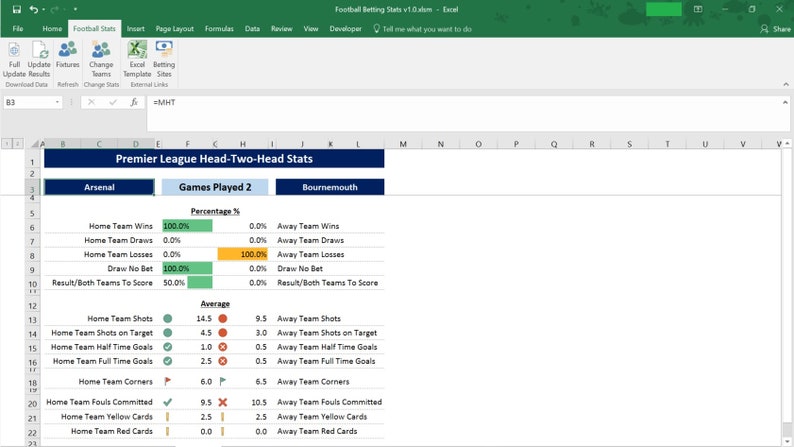Screen dimensions: 794x447
Task: Click green circle icon for Home Team Shots
Action: pos(168,318)
